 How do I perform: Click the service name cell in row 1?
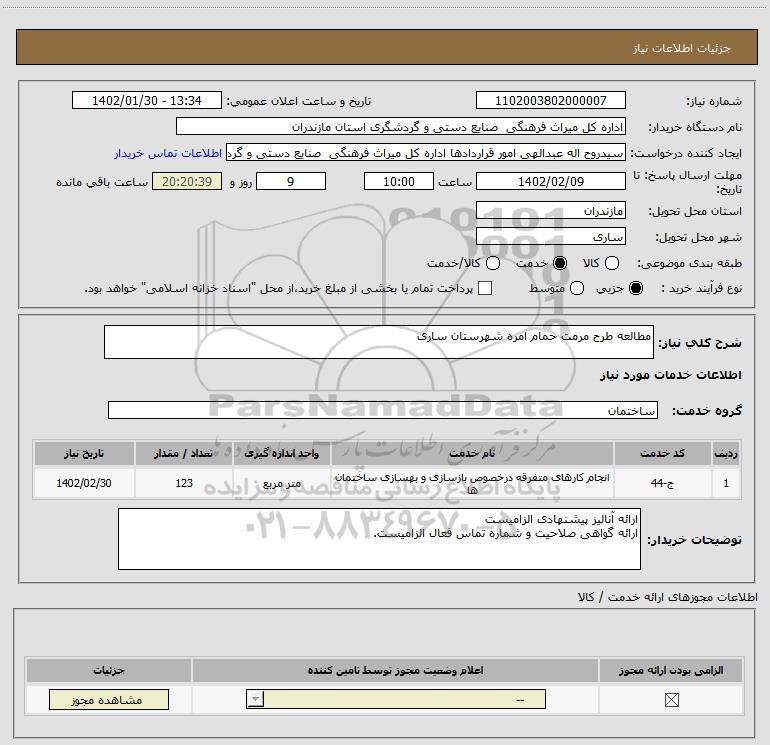[472, 483]
